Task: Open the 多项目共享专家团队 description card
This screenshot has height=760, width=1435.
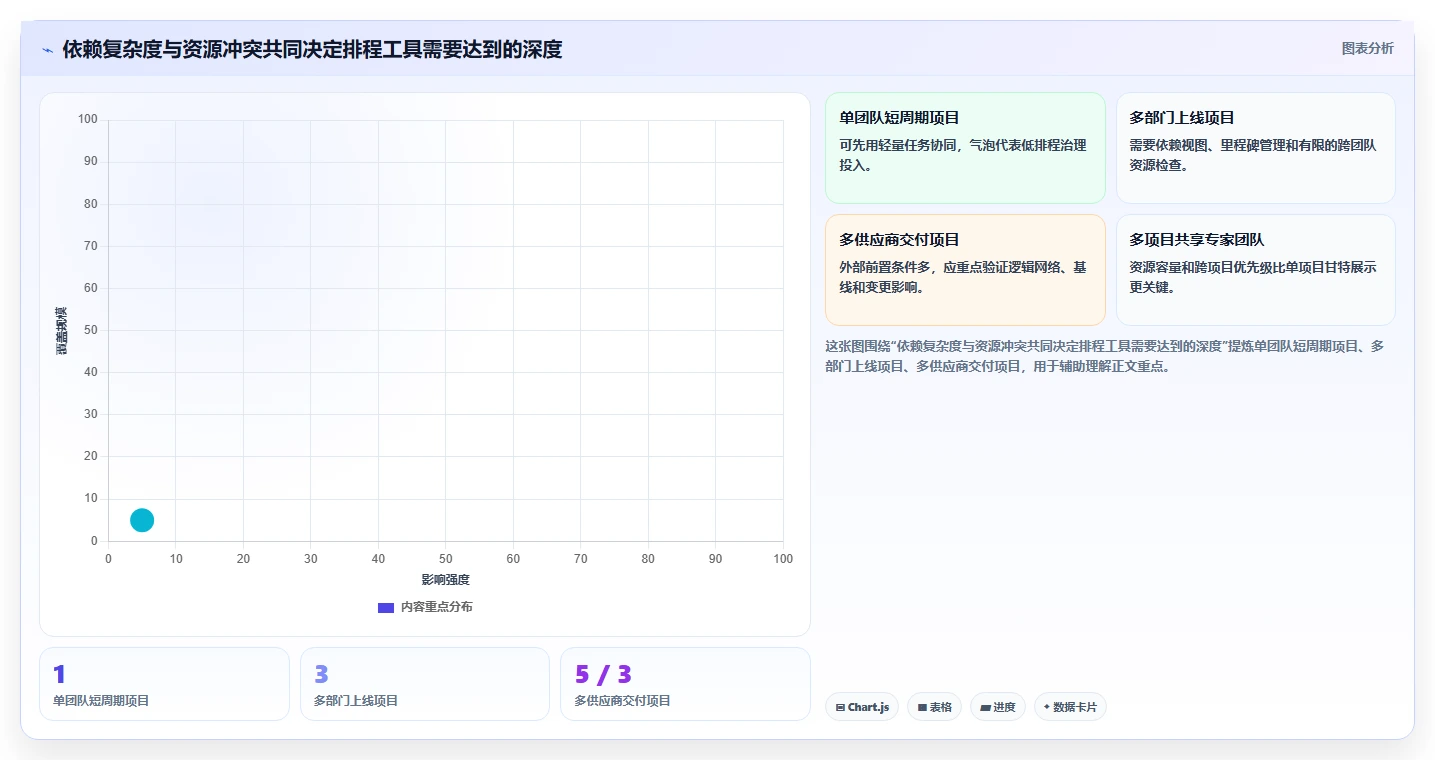Action: tap(1255, 270)
